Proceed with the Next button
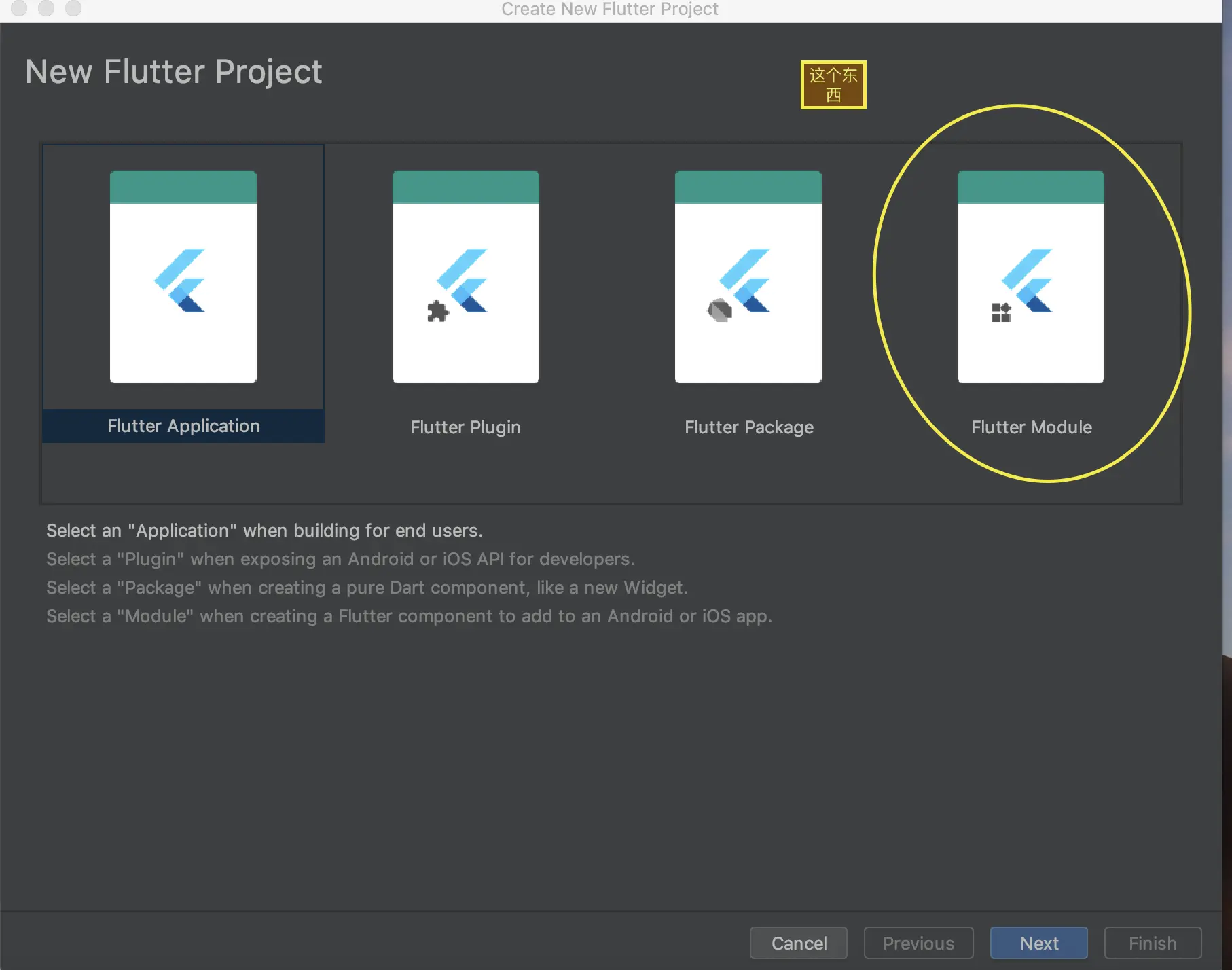The image size is (1232, 970). tap(1039, 943)
